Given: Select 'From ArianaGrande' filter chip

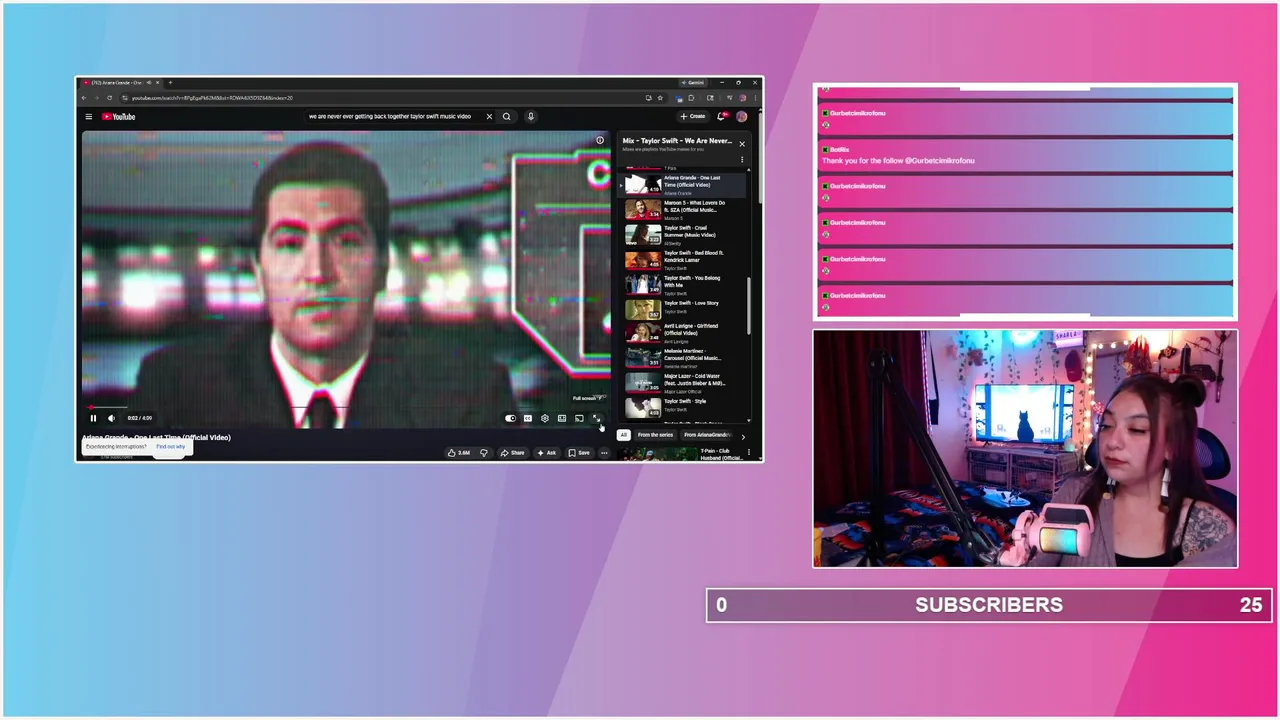Looking at the screenshot, I should (707, 435).
